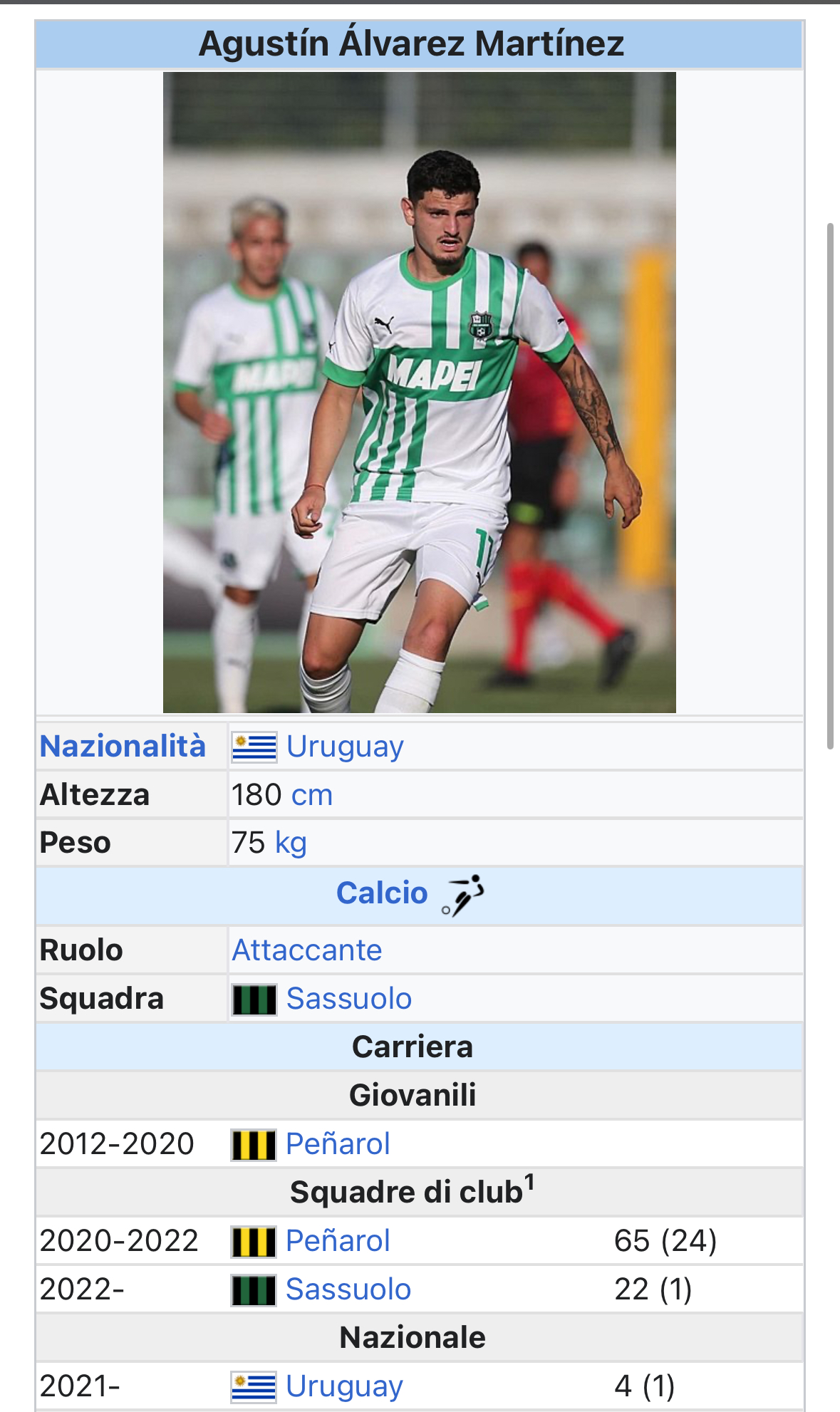840x1412 pixels.
Task: Click the Uruguay flag icon in 2021- row
Action: 254,1387
